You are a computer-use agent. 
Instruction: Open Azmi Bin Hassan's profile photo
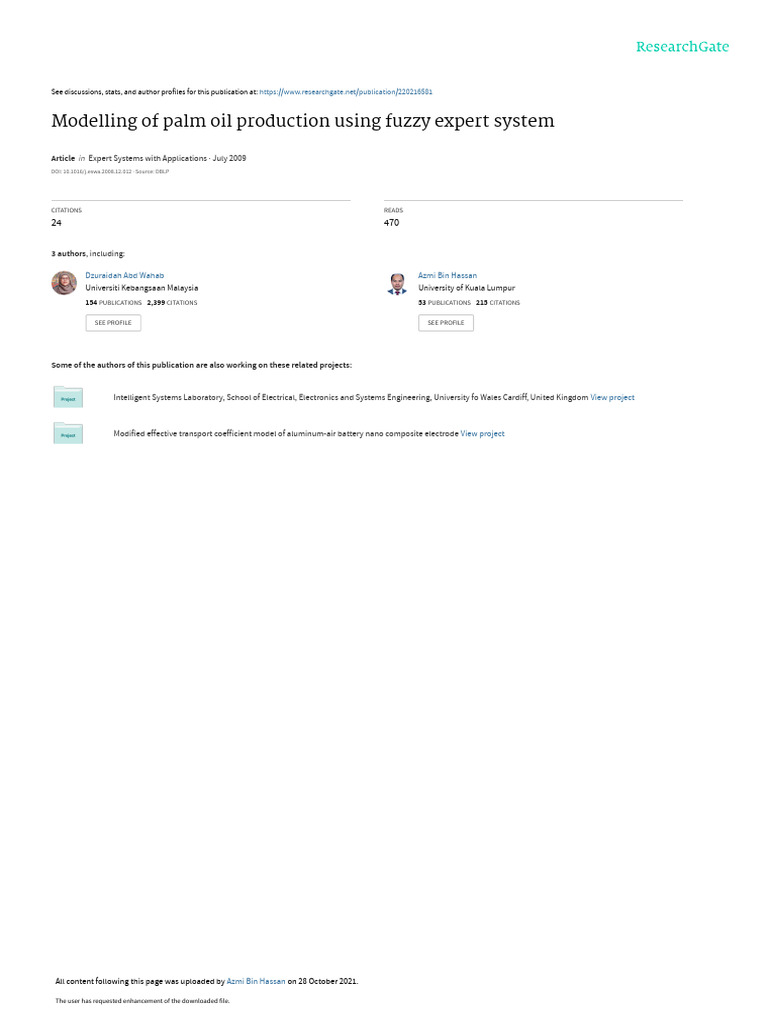397,283
